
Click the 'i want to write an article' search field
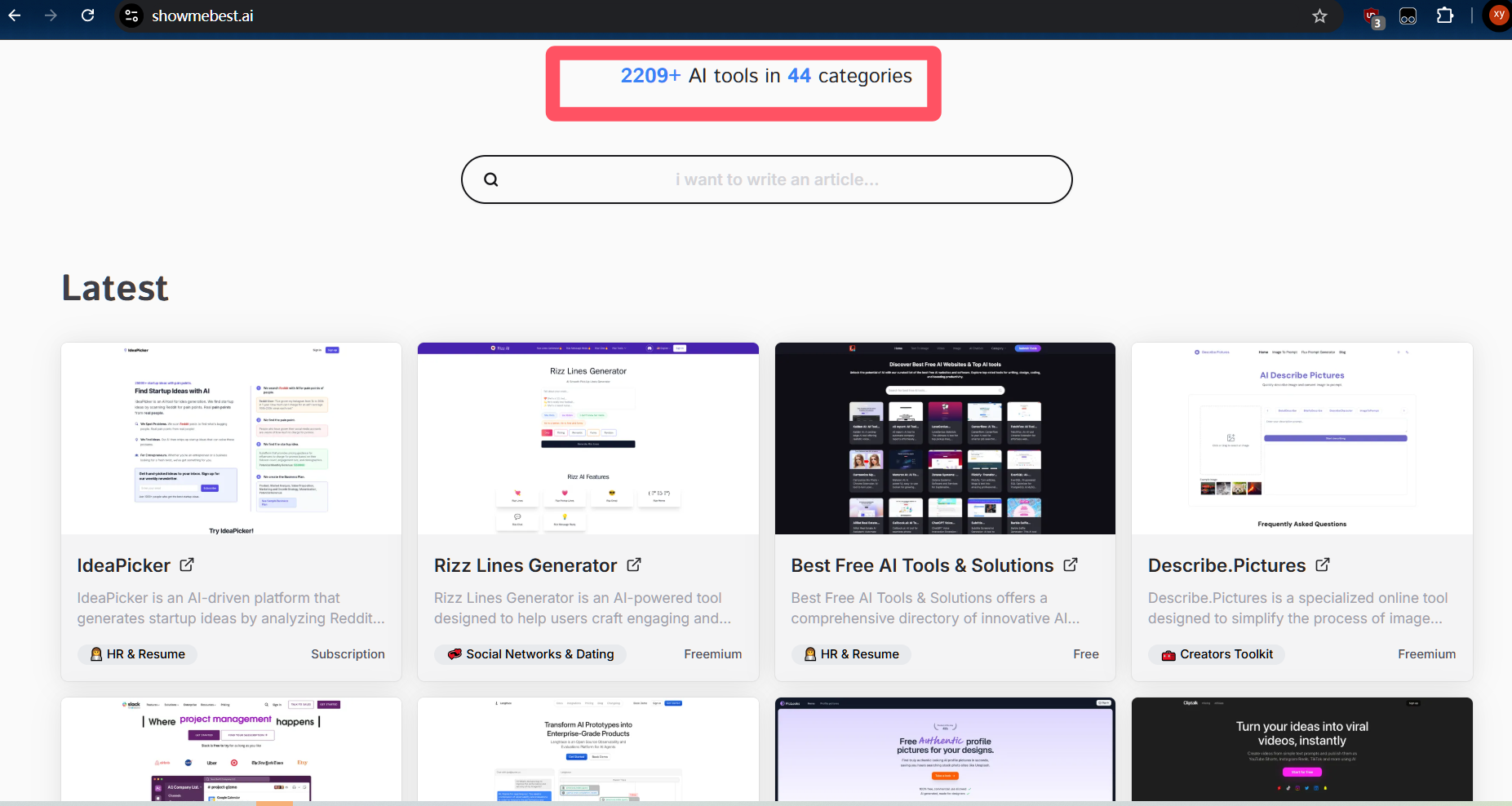(x=767, y=179)
